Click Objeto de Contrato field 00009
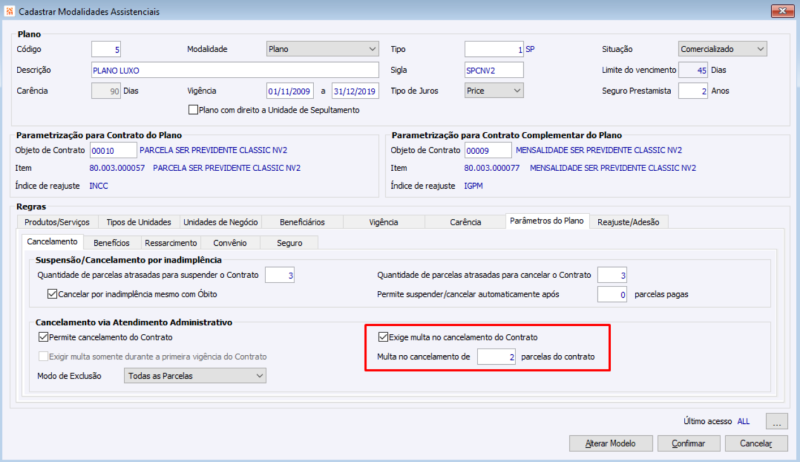 pos(488,150)
